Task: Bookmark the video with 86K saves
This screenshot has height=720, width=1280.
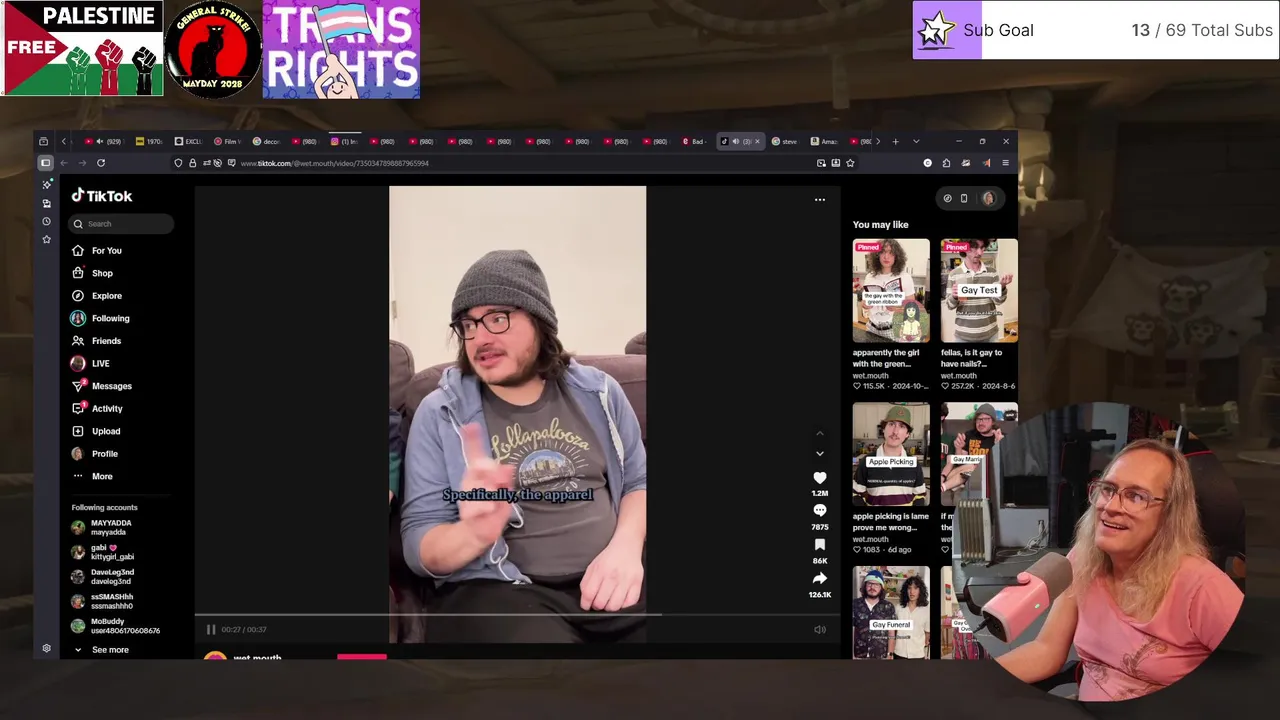Action: [820, 545]
